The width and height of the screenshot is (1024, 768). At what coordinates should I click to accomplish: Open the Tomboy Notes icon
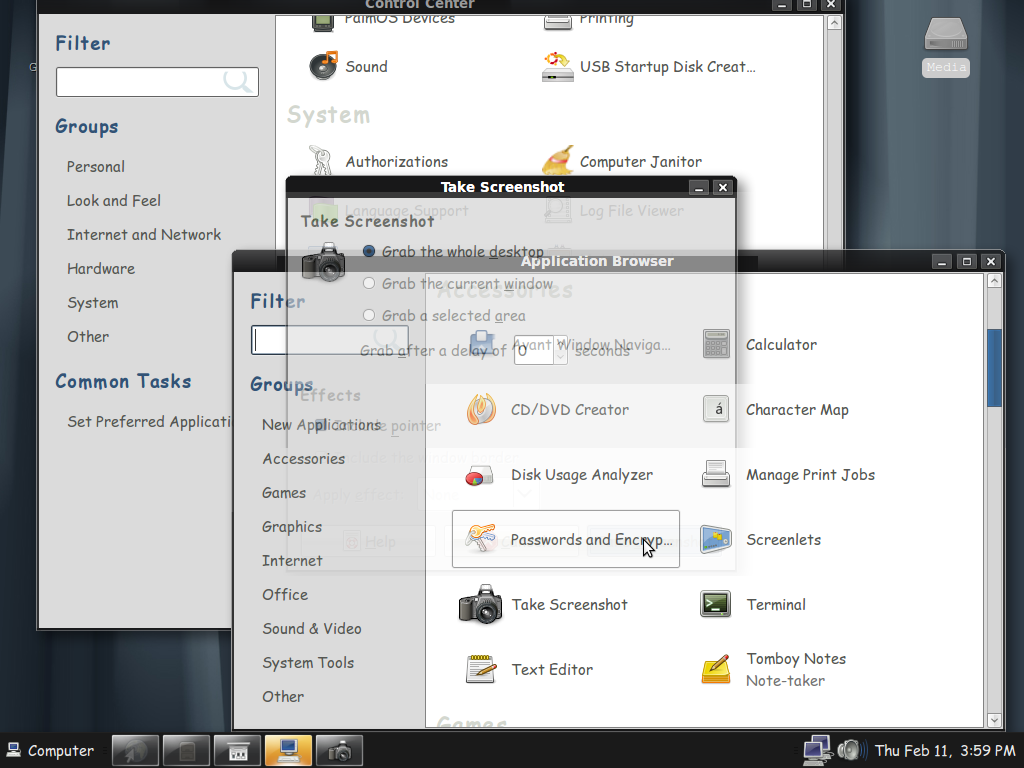(716, 669)
